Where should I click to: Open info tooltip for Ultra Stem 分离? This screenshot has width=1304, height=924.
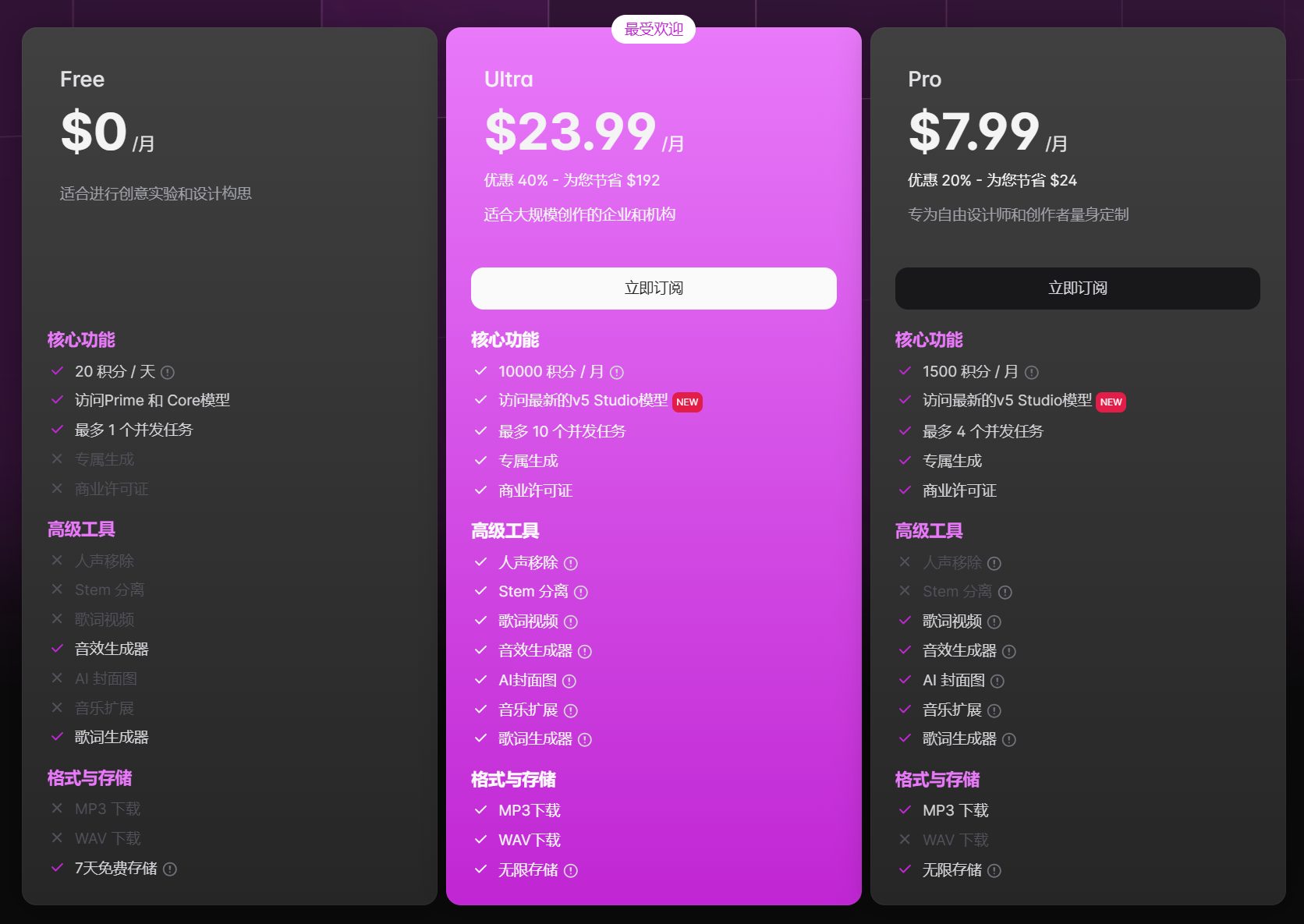[x=581, y=593]
